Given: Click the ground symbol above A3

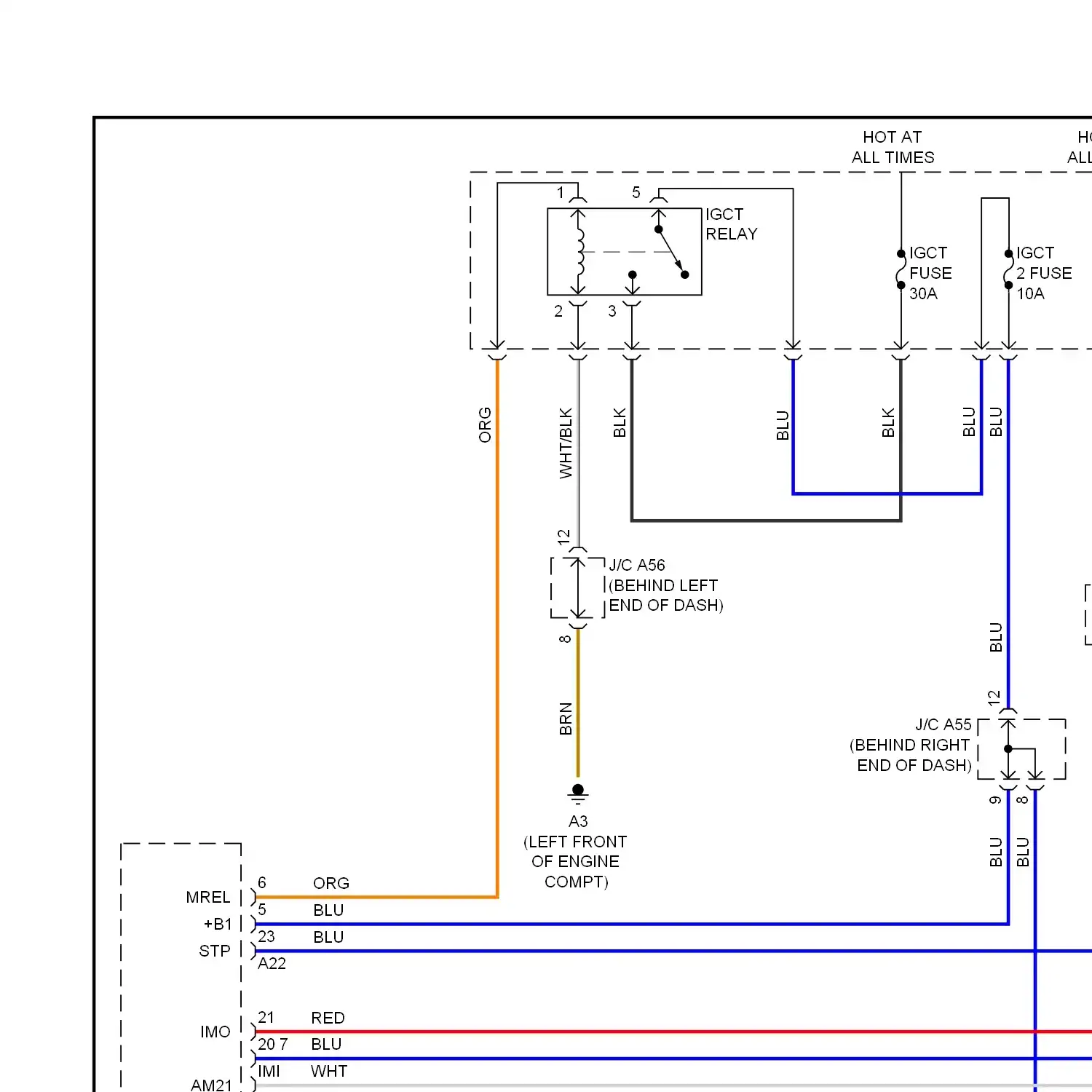Looking at the screenshot, I should click(578, 794).
